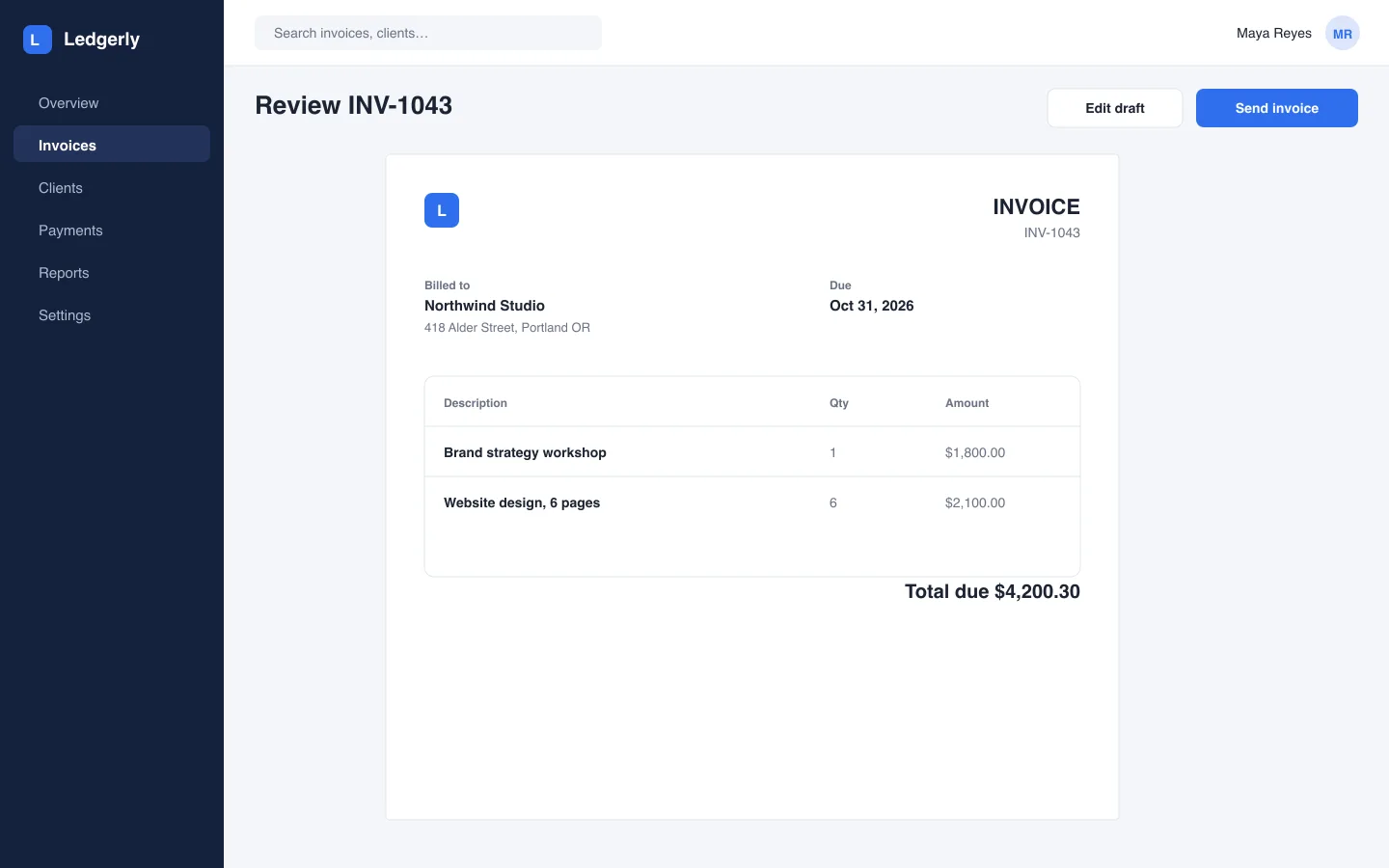Click the Northwind Studio client name
The height and width of the screenshot is (868, 1389).
[x=484, y=306]
